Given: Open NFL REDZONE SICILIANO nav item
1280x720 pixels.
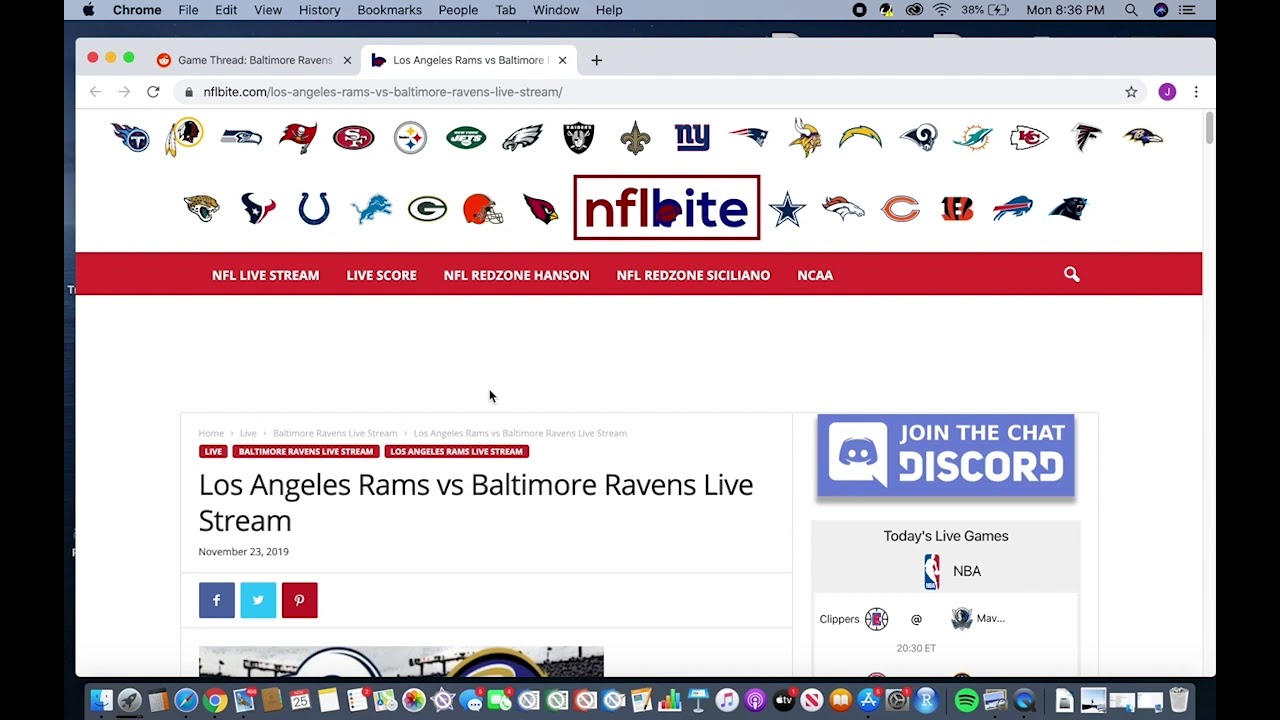Looking at the screenshot, I should point(693,275).
